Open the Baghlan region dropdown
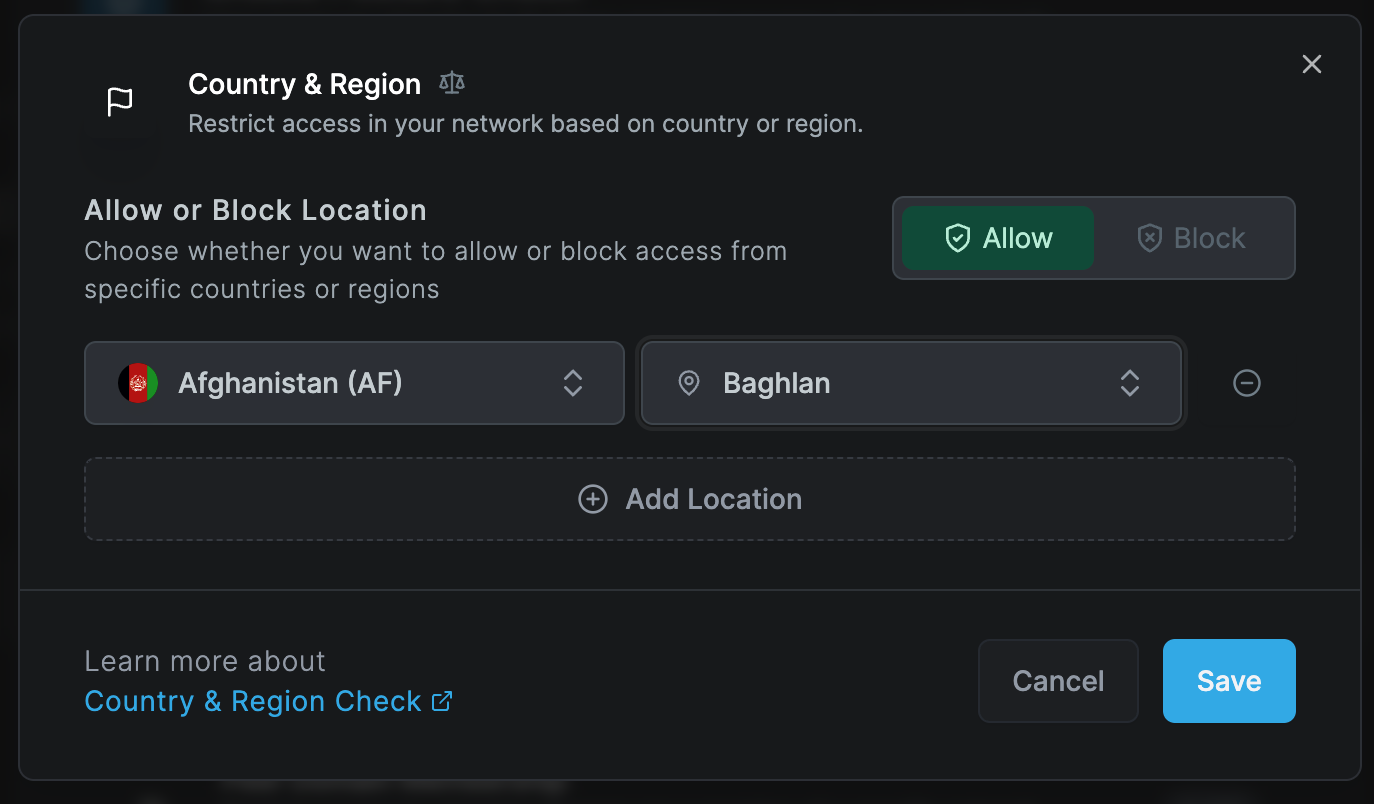This screenshot has height=804, width=1374. (911, 383)
